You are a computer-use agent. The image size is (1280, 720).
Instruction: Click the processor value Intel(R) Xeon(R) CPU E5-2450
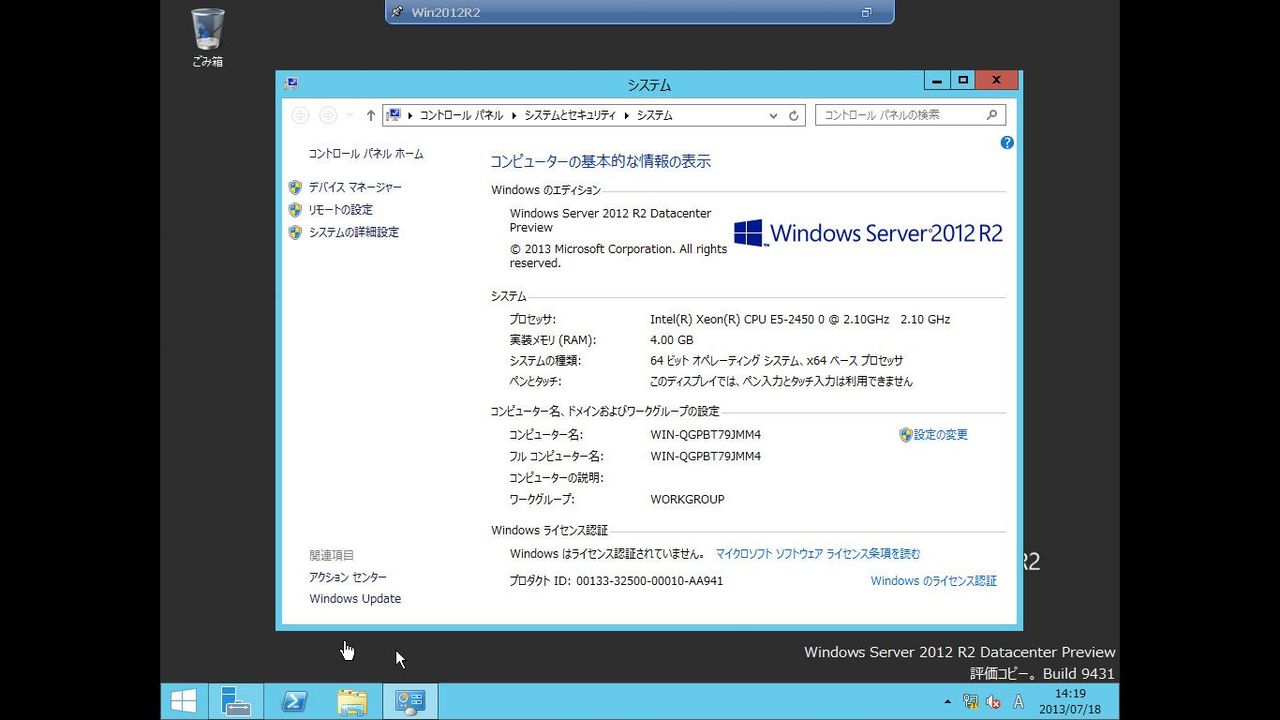point(800,320)
